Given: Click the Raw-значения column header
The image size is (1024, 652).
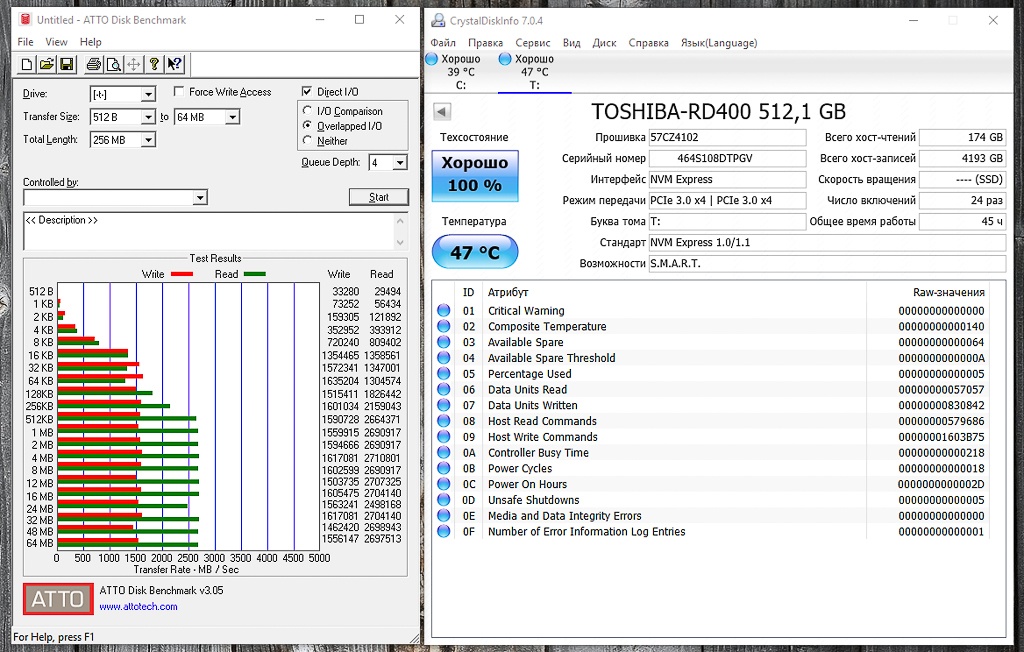Looking at the screenshot, I should [x=948, y=292].
